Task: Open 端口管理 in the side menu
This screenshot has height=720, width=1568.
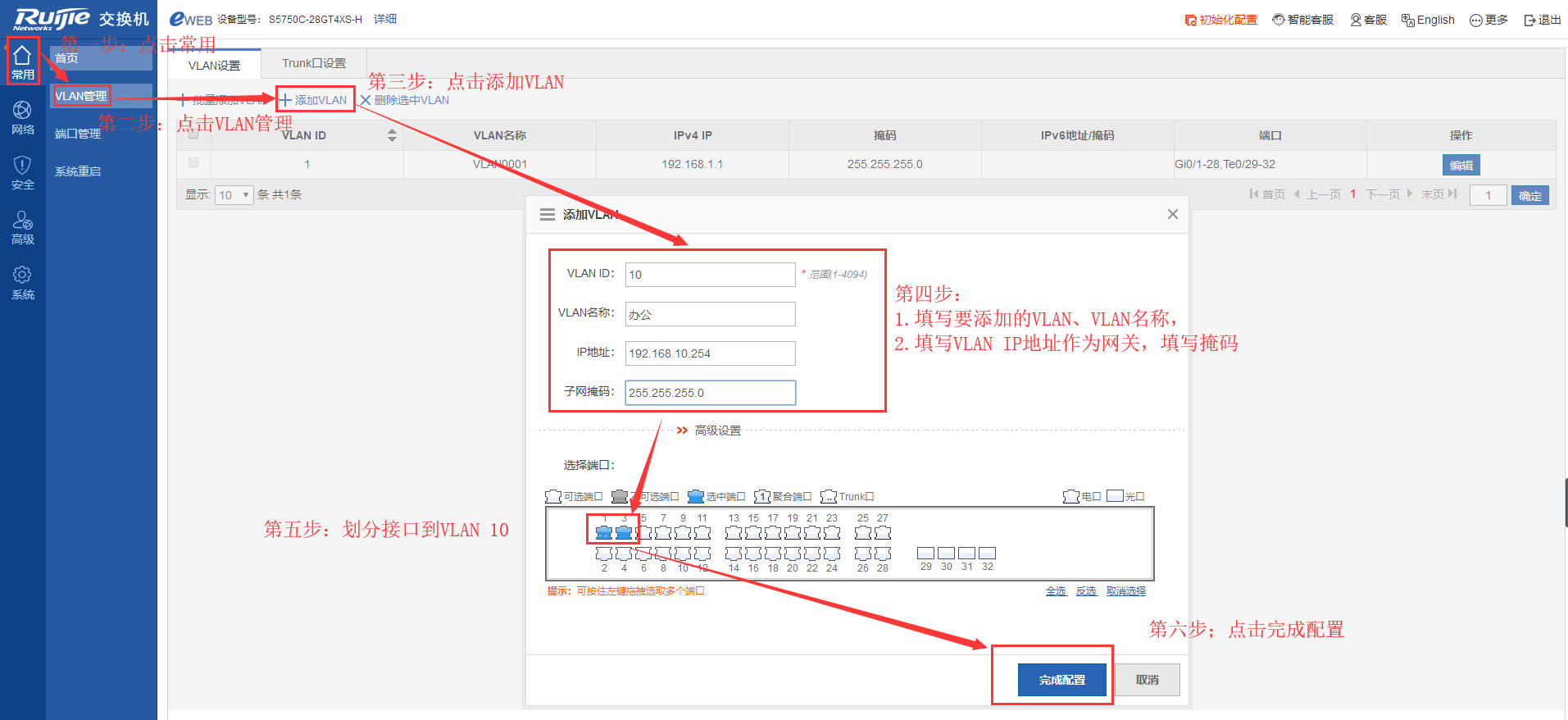Action: [x=78, y=134]
